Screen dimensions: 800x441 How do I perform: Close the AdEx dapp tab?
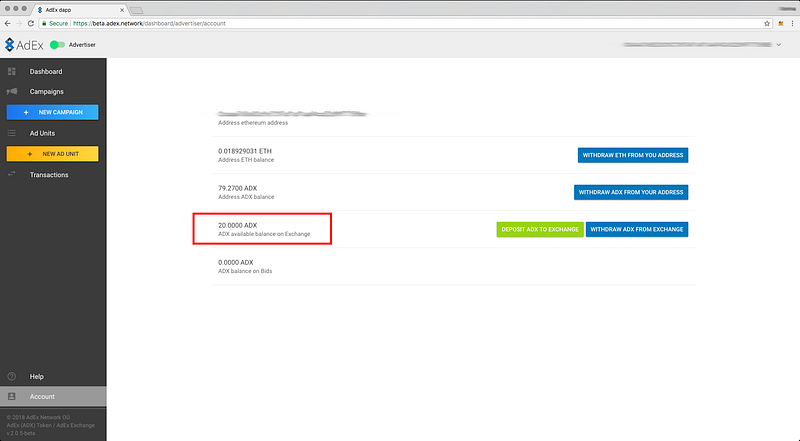[x=122, y=10]
